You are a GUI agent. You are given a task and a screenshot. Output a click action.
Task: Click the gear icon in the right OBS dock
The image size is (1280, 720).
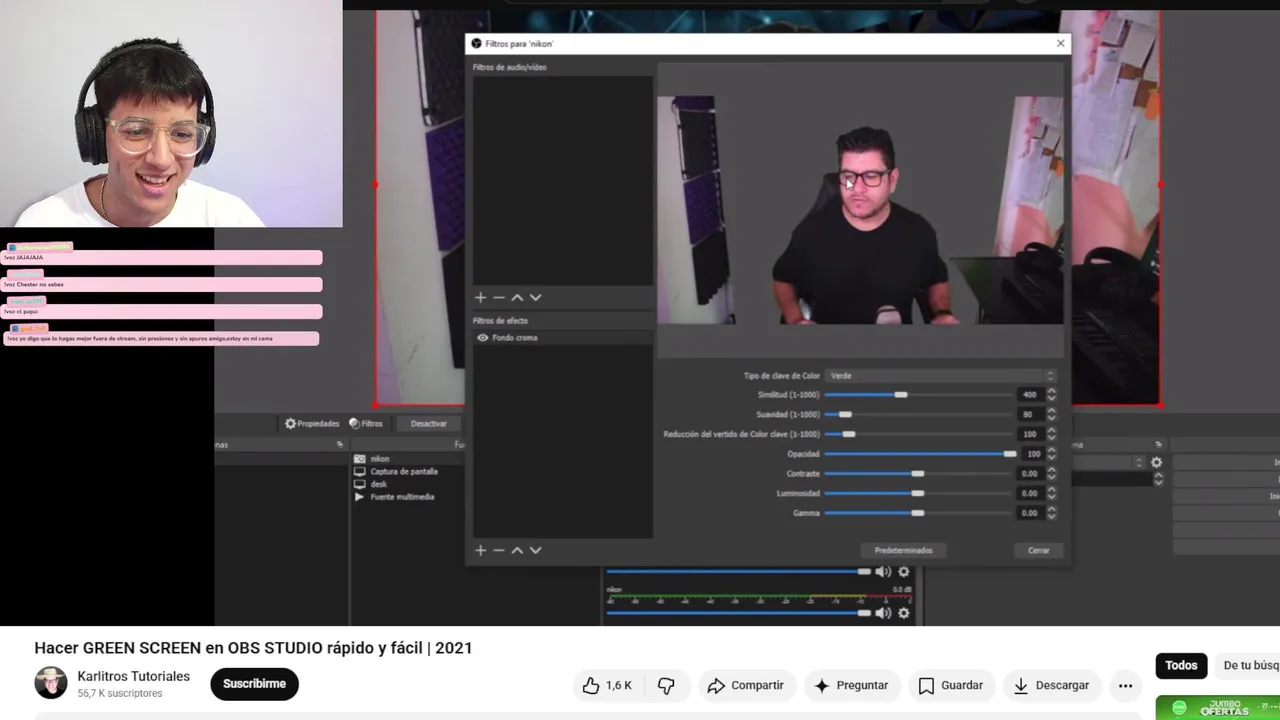(x=1157, y=463)
